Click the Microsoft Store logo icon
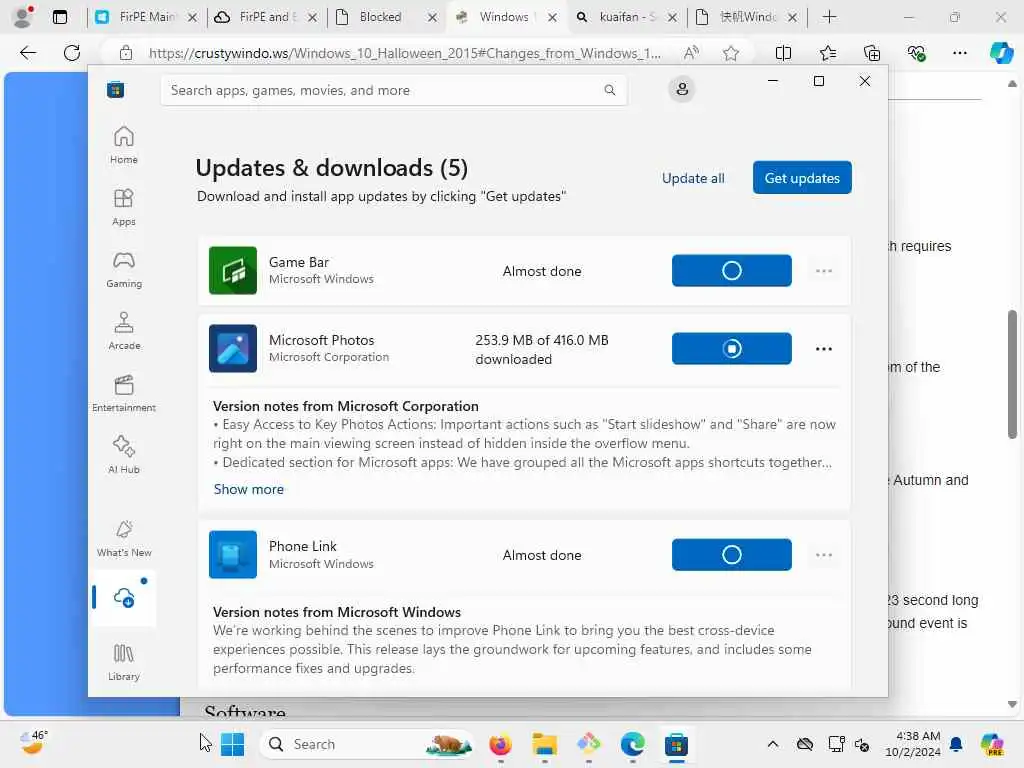 [116, 89]
